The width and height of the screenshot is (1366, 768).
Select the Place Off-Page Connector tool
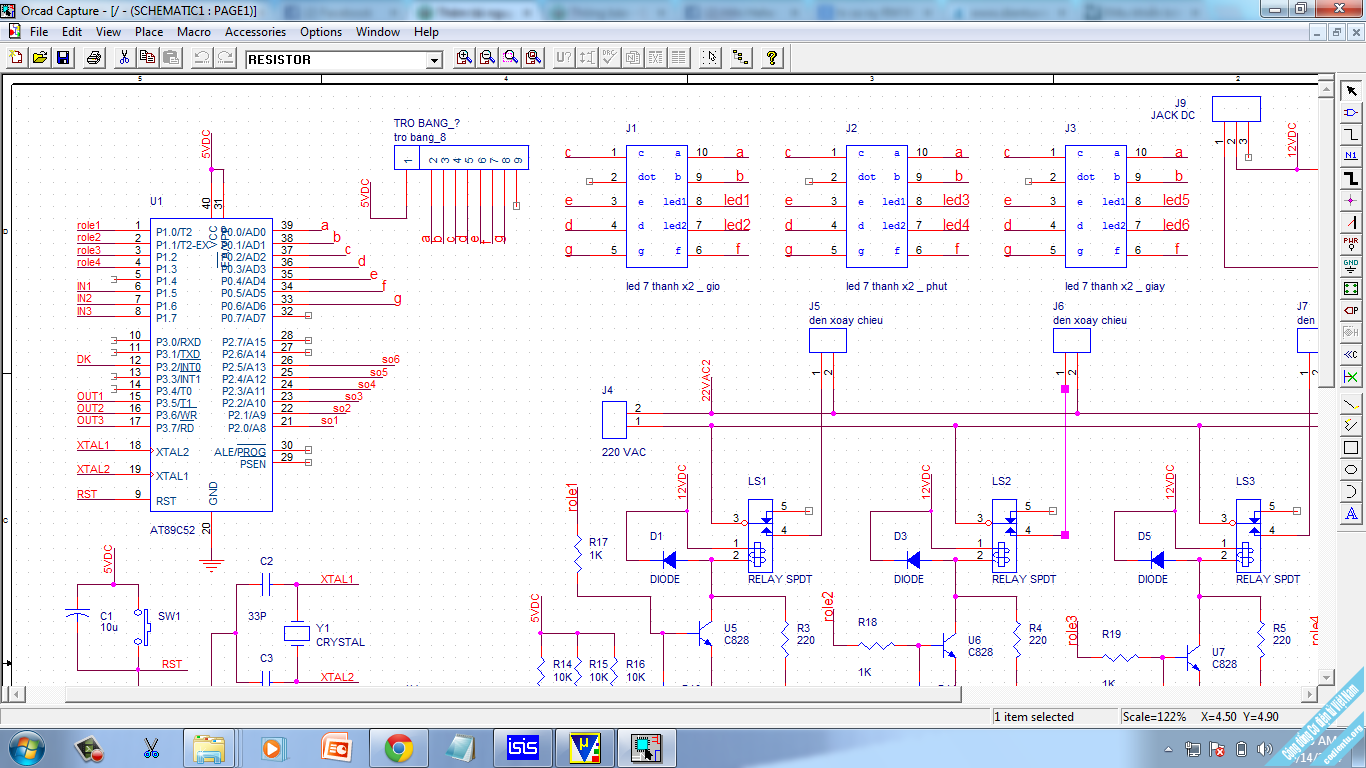pos(1351,354)
